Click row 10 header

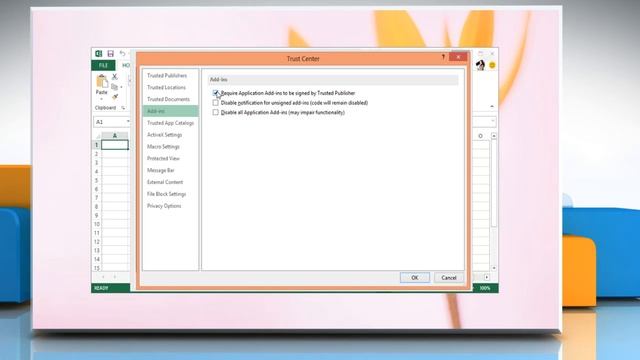[x=96, y=224]
